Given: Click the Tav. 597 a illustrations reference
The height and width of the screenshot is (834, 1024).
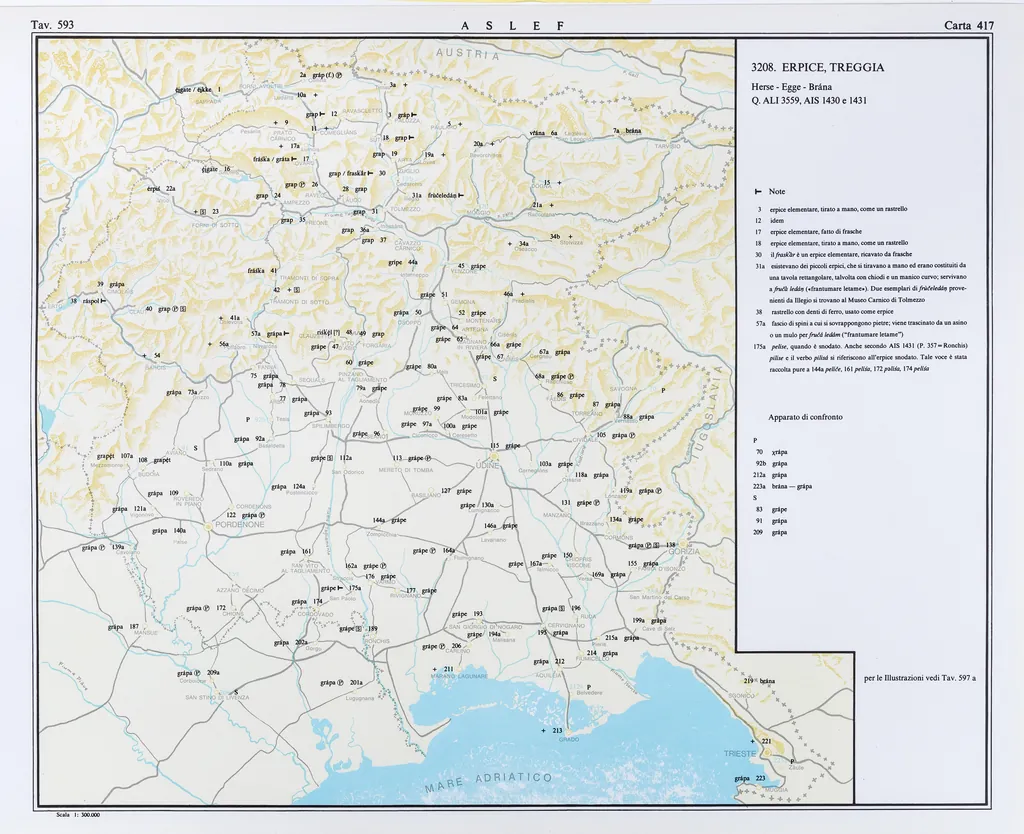Looking at the screenshot, I should pyautogui.click(x=919, y=679).
